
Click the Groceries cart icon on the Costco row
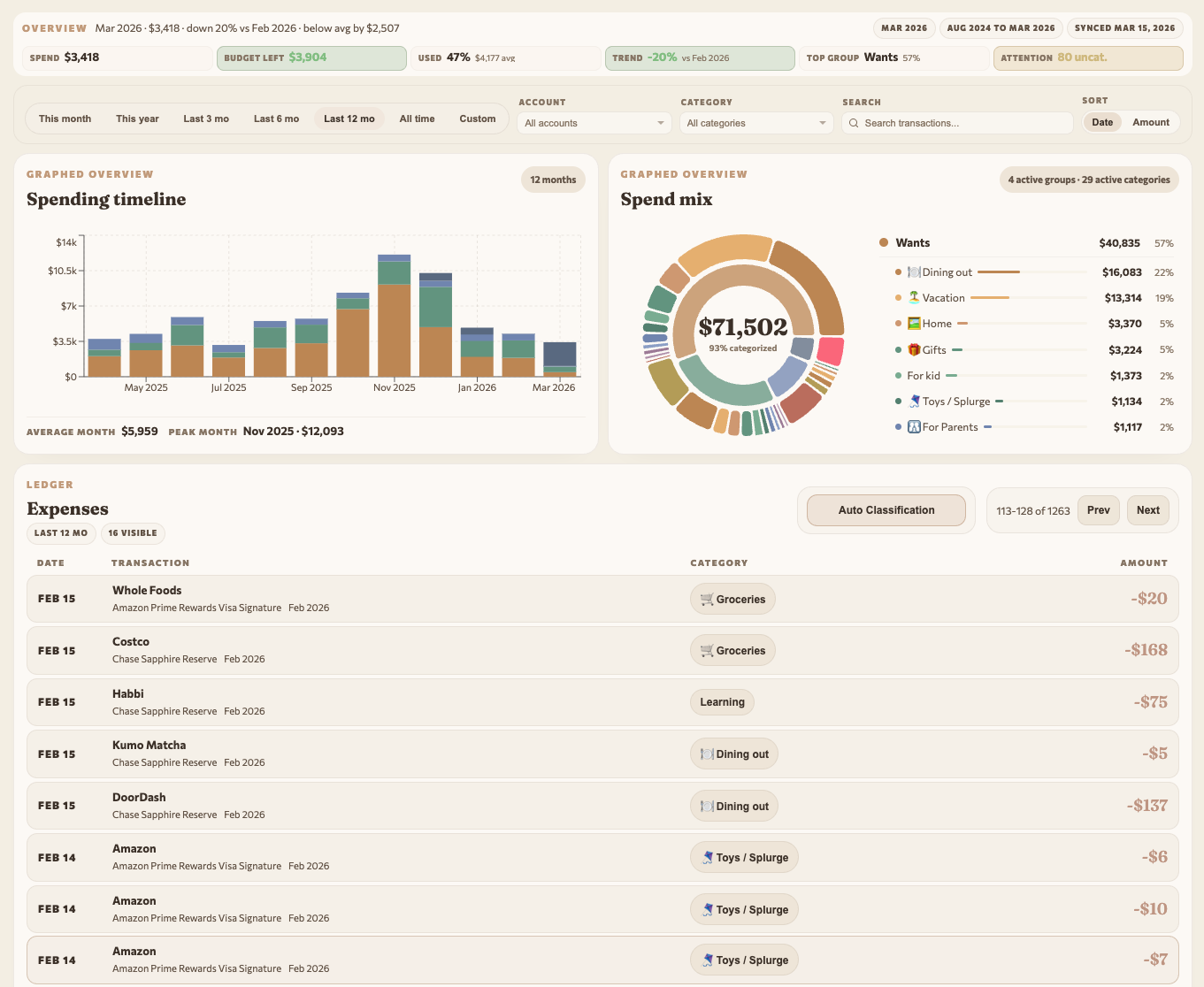pyautogui.click(x=707, y=650)
